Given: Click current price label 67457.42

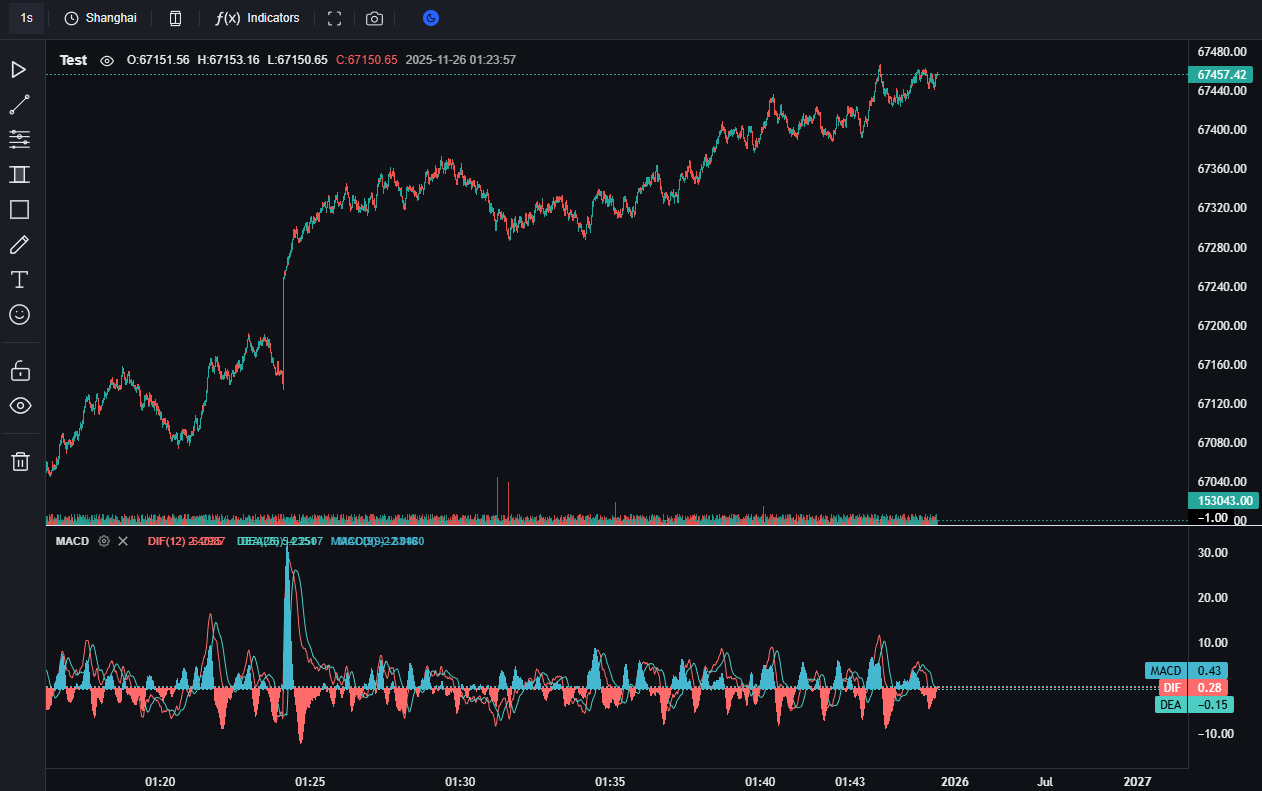Looking at the screenshot, I should [1221, 75].
